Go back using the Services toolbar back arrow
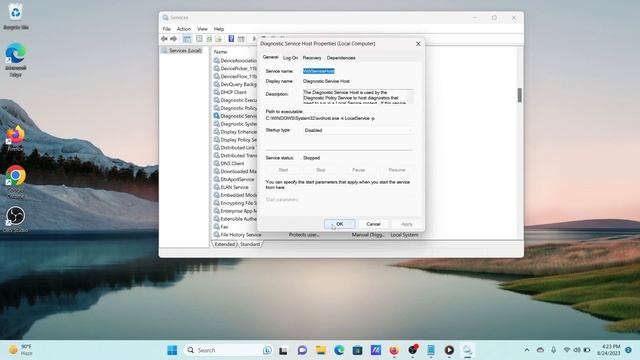The image size is (640, 360). click(164, 39)
